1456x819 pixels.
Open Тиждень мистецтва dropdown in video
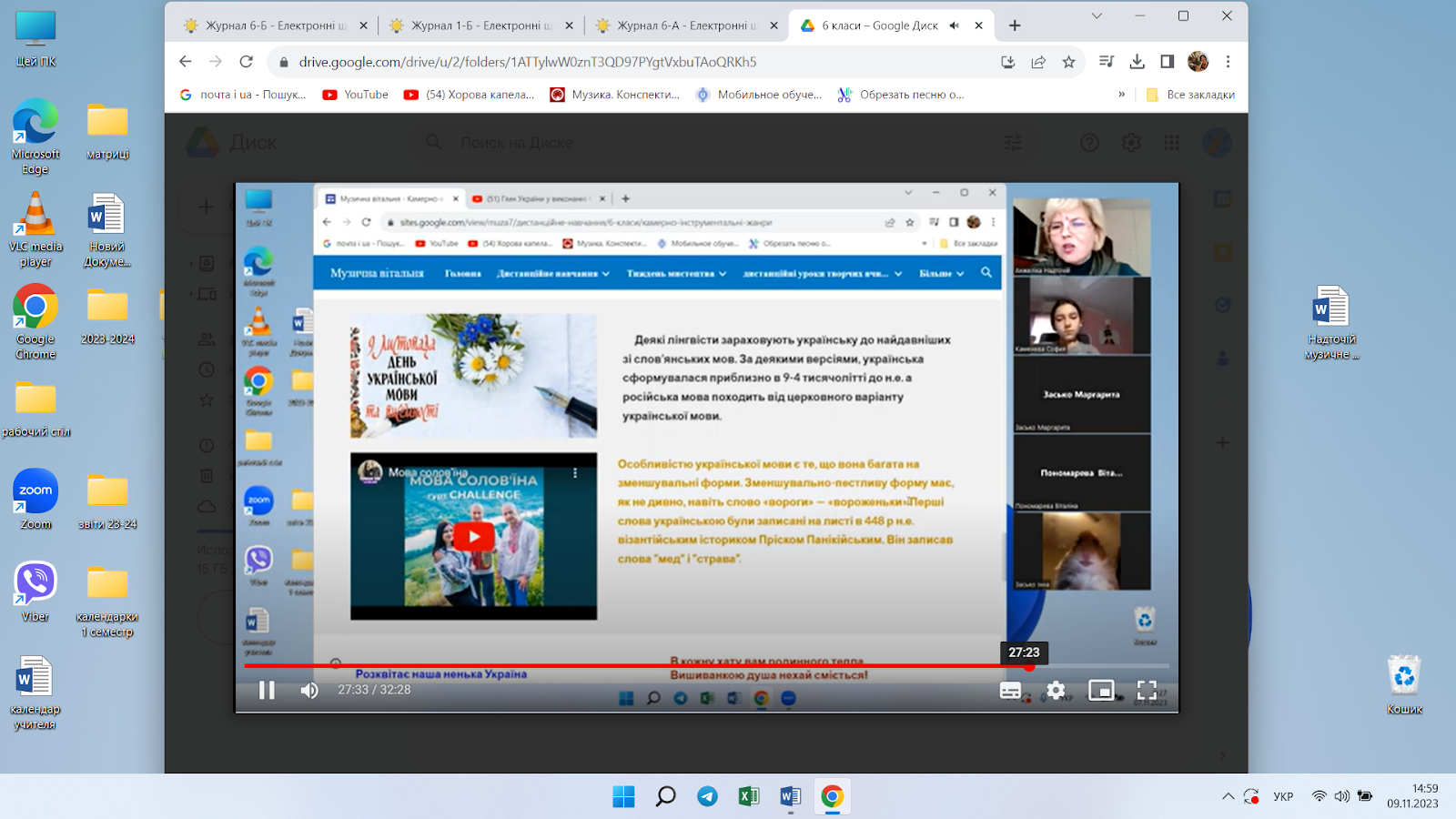click(x=676, y=273)
